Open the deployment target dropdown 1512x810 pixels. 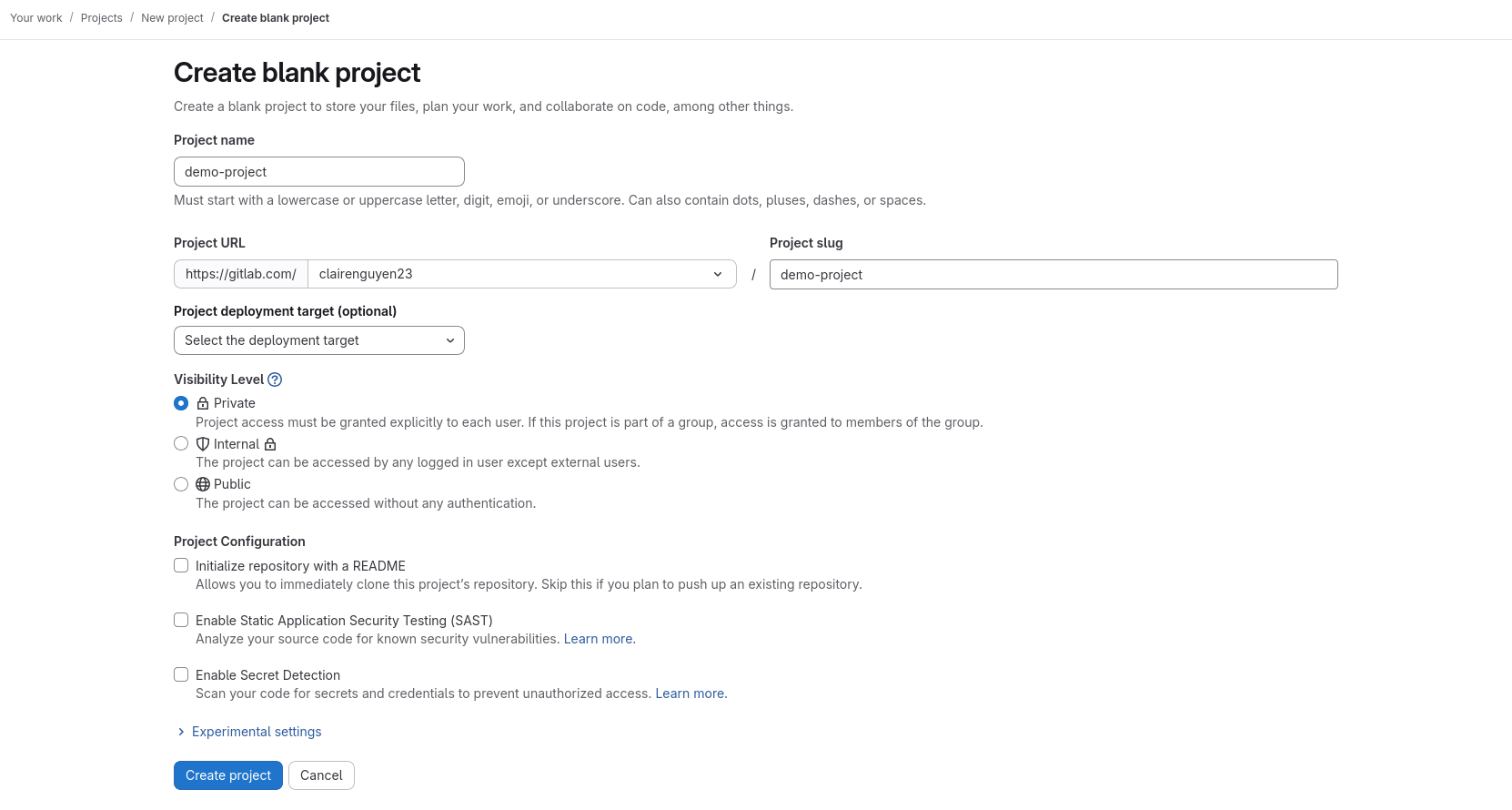click(x=318, y=339)
